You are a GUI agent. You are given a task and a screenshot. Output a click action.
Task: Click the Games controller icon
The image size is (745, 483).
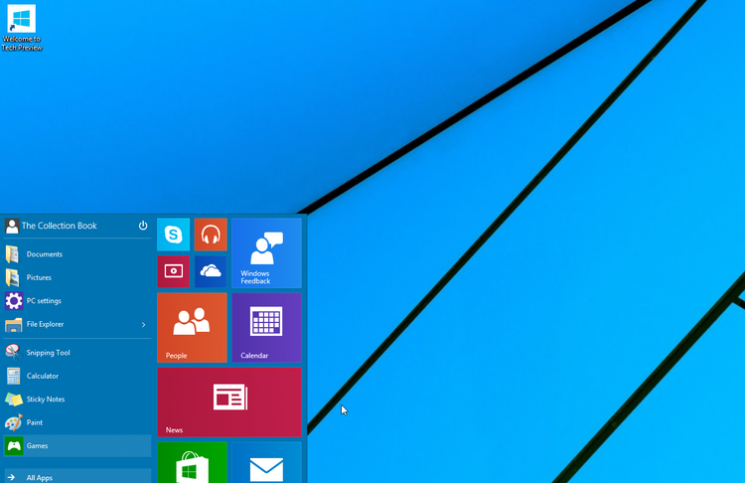pyautogui.click(x=14, y=445)
